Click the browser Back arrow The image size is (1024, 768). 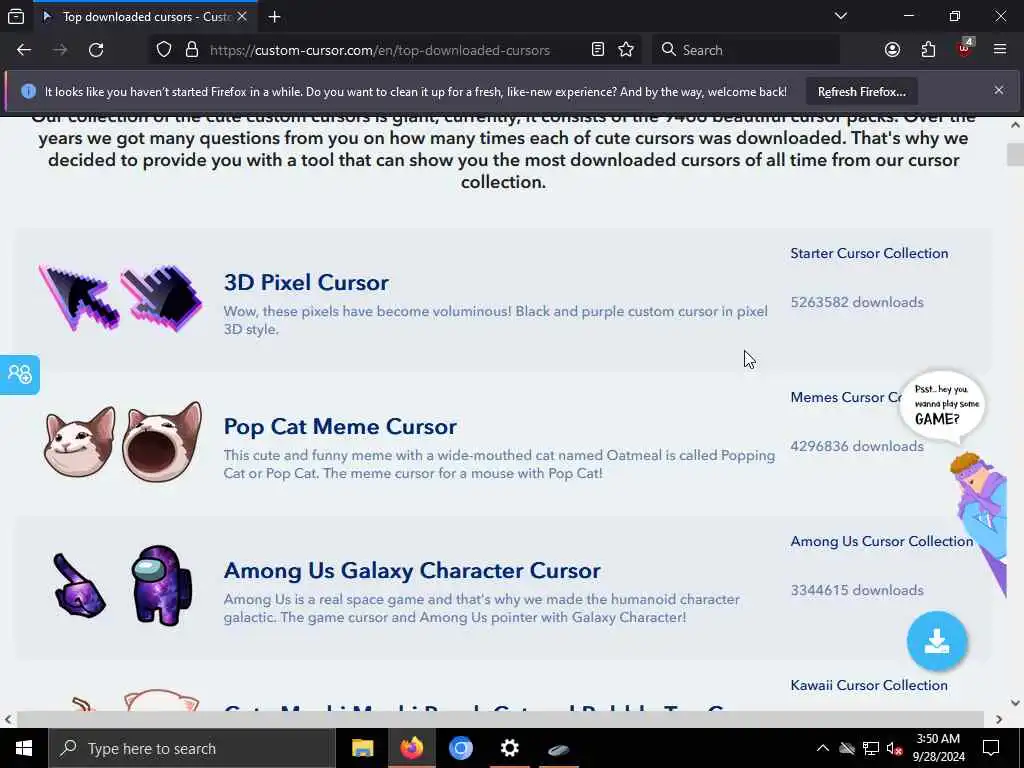24,50
